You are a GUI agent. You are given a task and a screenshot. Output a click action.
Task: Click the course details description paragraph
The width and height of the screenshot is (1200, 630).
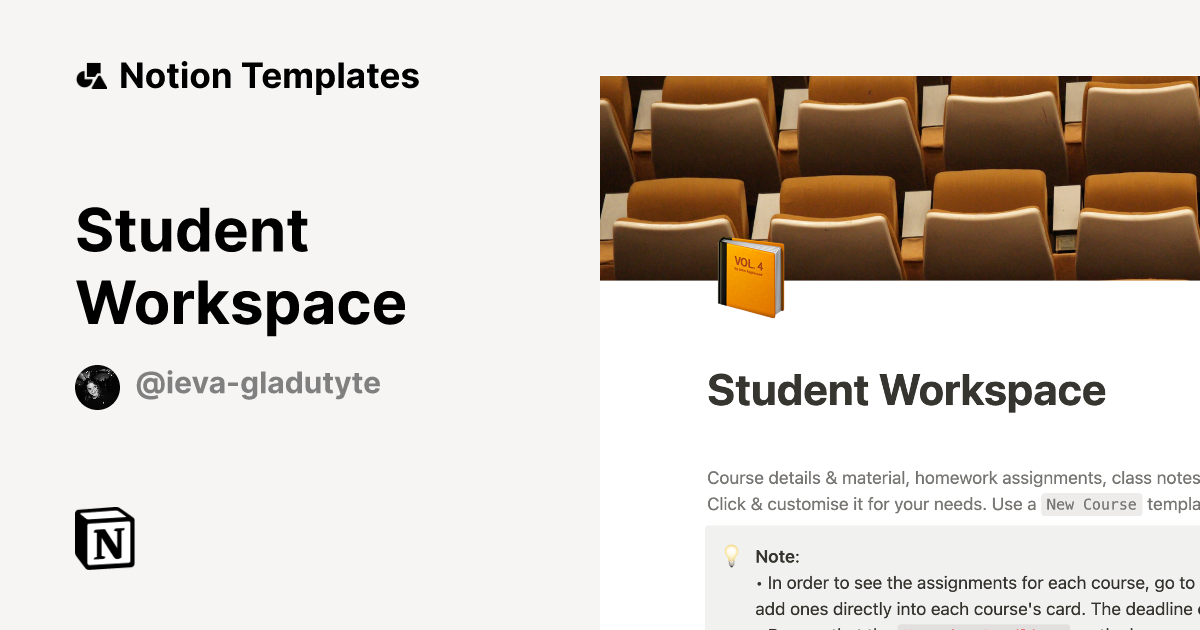(x=950, y=478)
